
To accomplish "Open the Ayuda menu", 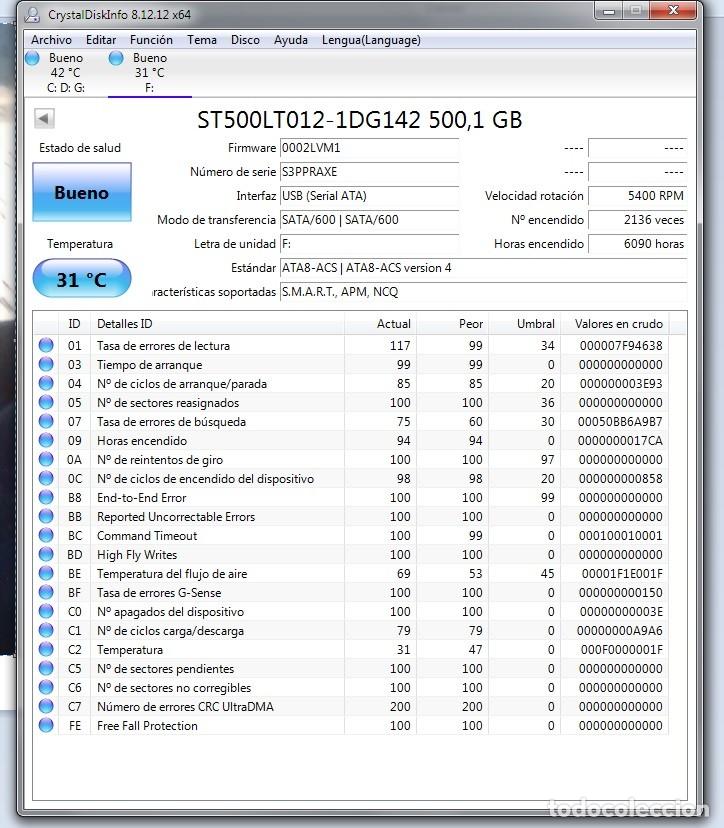I will 290,40.
